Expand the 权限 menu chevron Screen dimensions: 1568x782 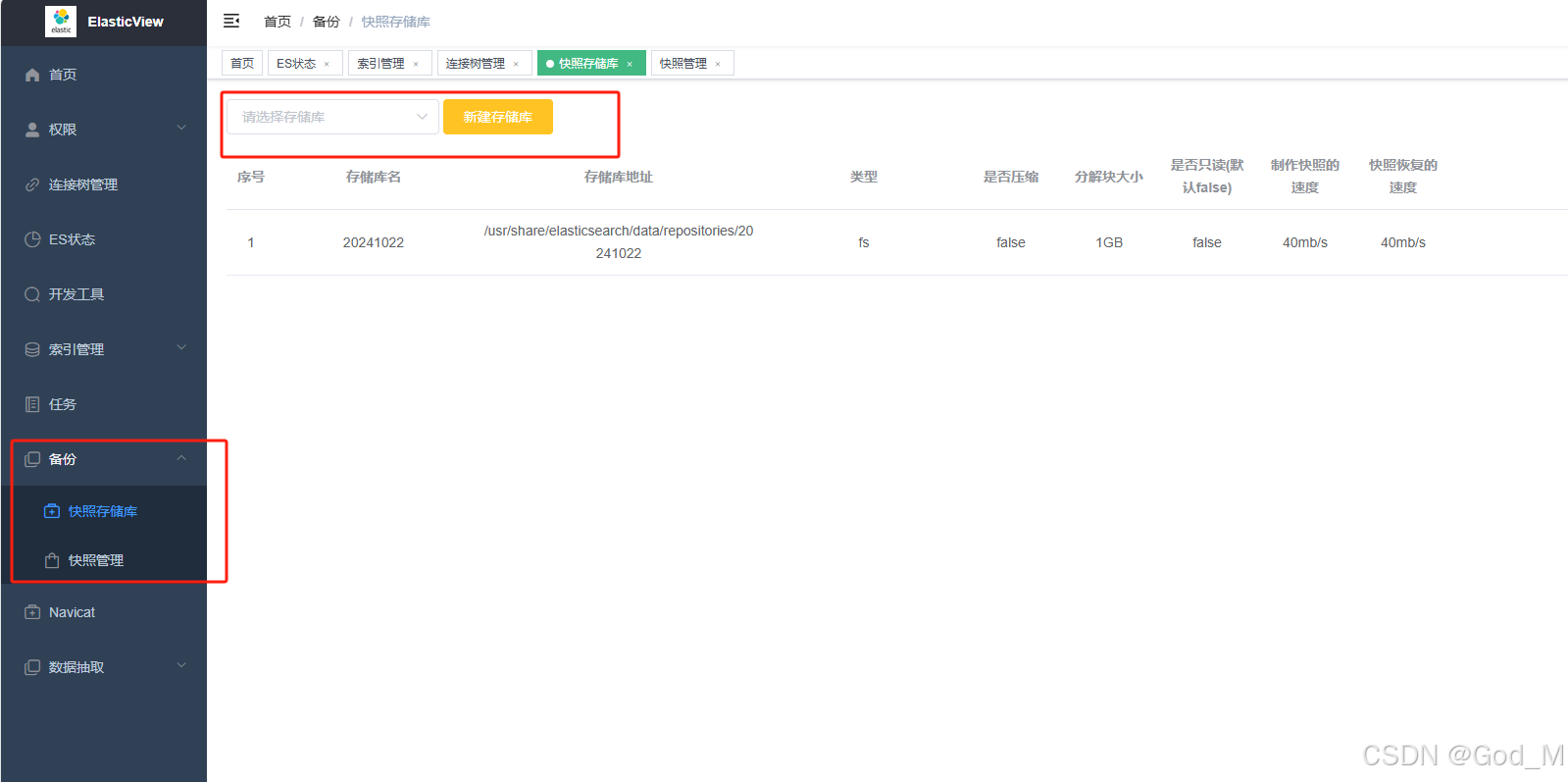click(x=181, y=128)
